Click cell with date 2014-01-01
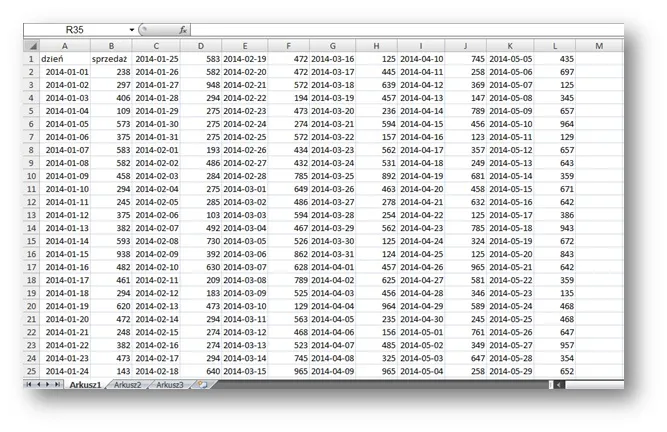Image resolution: width=667 pixels, height=432 pixels. (x=65, y=72)
